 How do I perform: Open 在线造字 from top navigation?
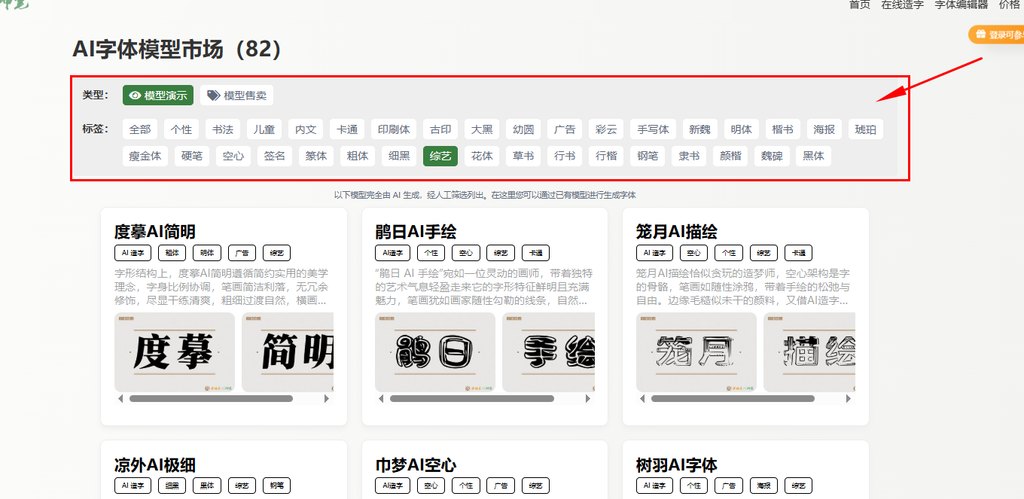click(x=902, y=4)
